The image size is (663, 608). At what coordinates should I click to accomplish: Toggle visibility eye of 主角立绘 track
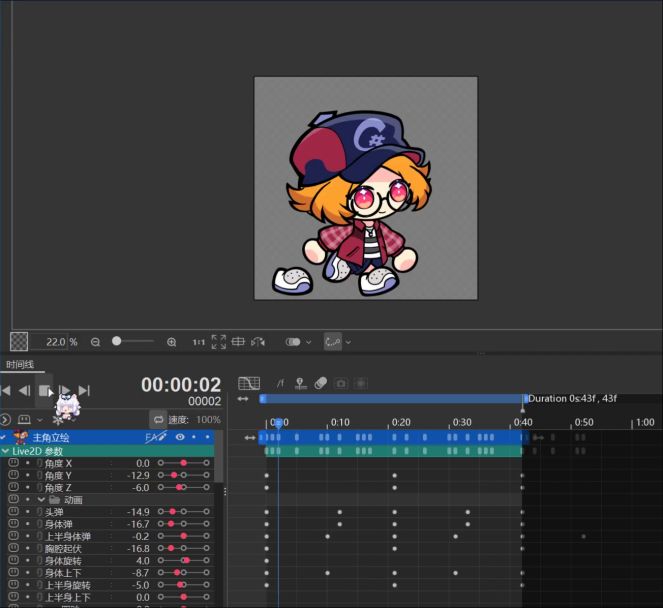(x=180, y=437)
